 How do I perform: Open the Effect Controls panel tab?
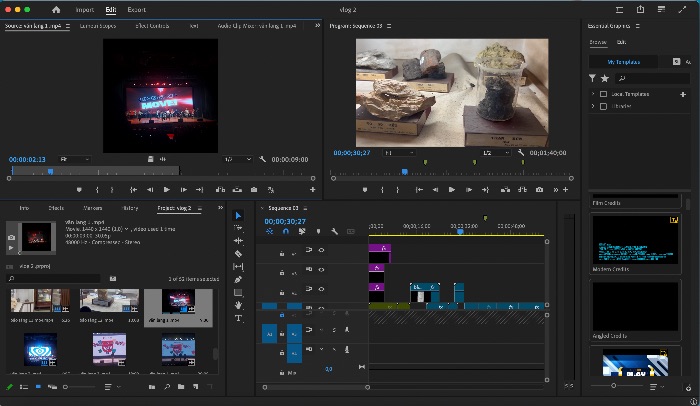[x=152, y=26]
